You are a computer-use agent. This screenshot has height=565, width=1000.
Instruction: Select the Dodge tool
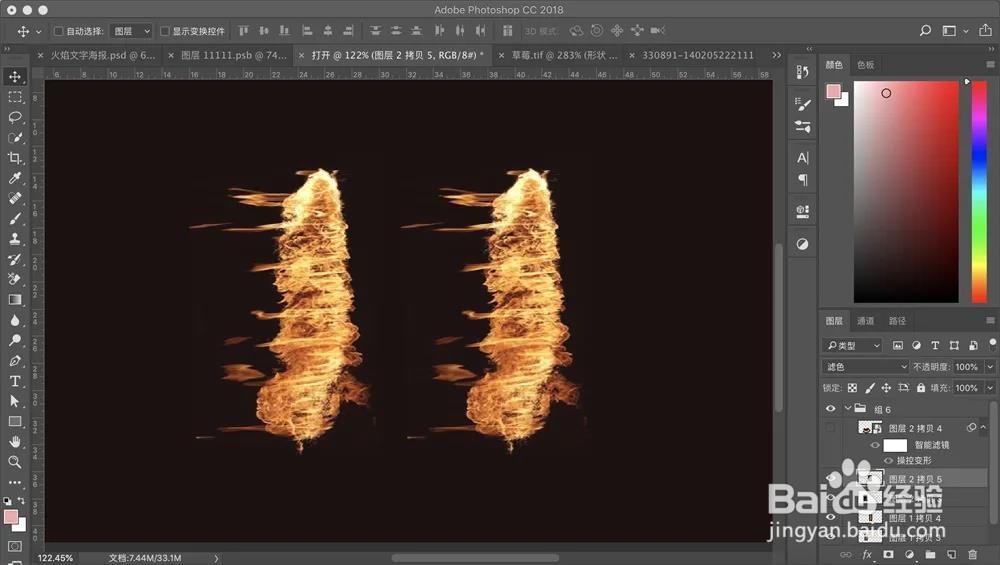tap(15, 341)
